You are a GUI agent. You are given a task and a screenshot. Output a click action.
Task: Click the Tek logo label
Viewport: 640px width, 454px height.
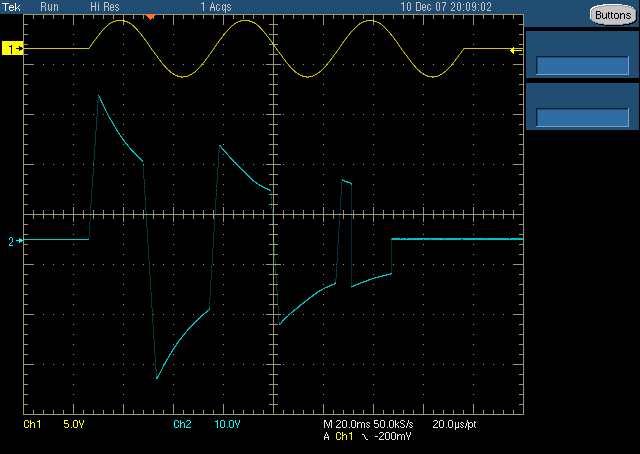pyautogui.click(x=11, y=7)
